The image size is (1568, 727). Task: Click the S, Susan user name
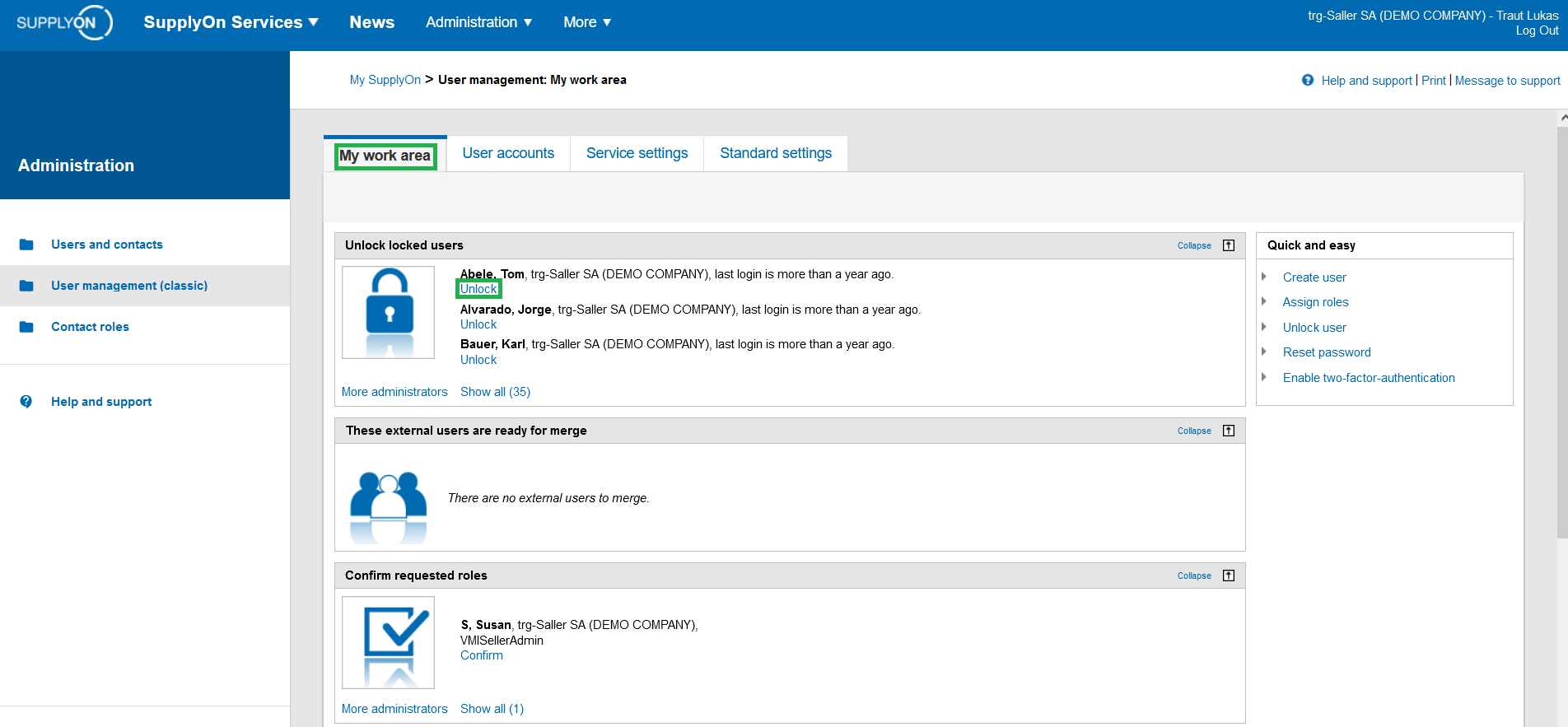[x=486, y=625]
